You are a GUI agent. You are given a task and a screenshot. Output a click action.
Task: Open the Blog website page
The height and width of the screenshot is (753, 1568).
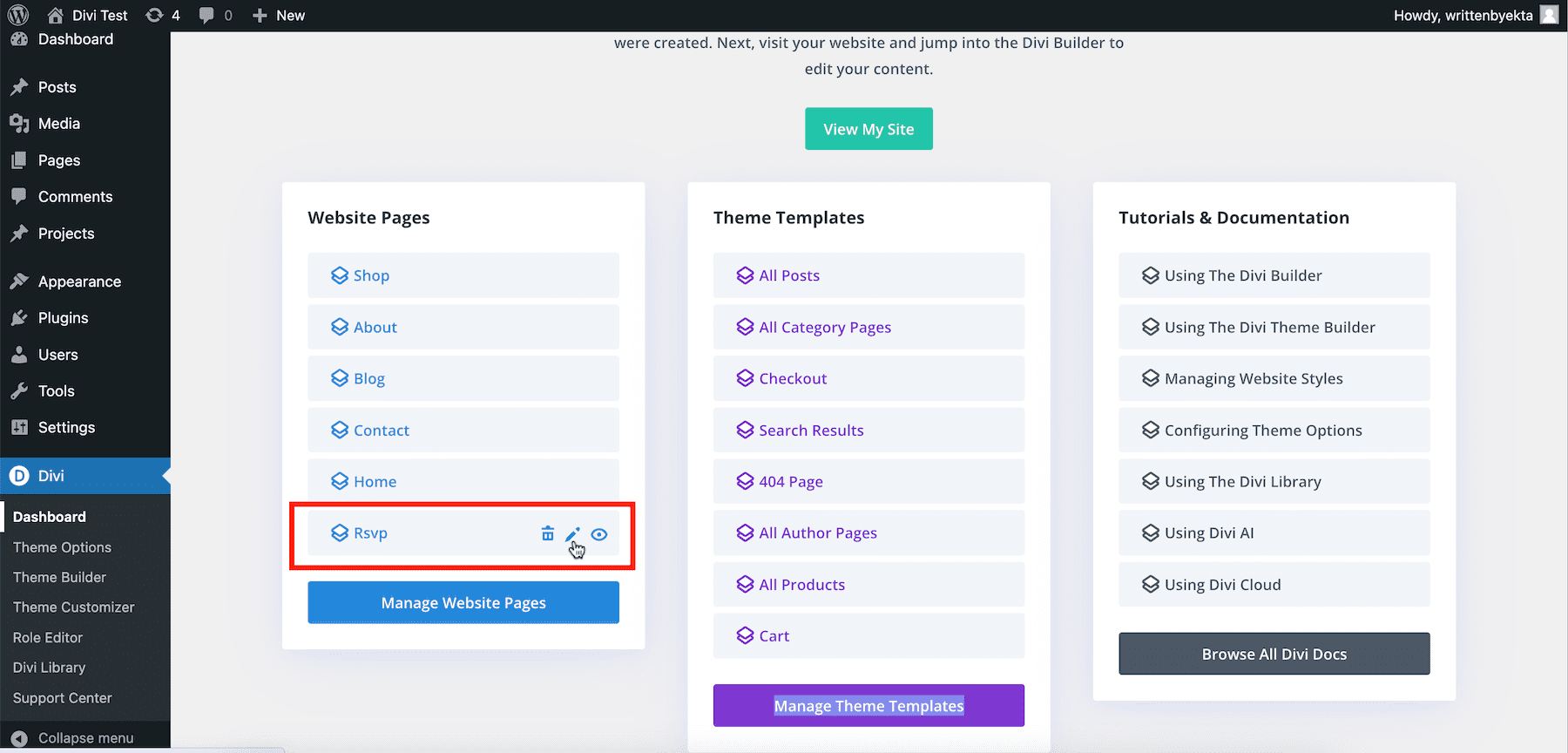click(x=463, y=378)
